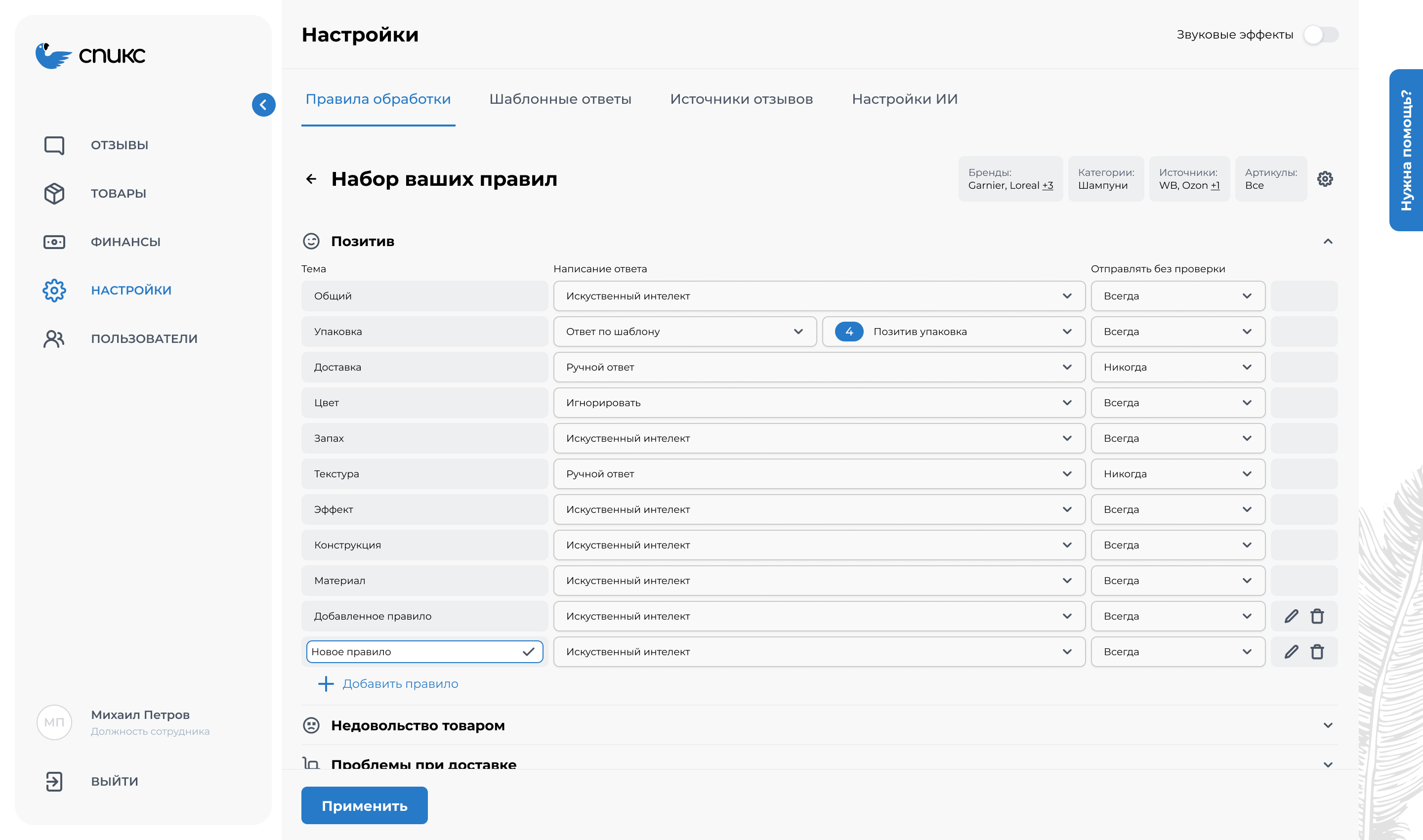The width and height of the screenshot is (1423, 840).
Task: Switch to the Шаблонные ответы tab
Action: [560, 98]
